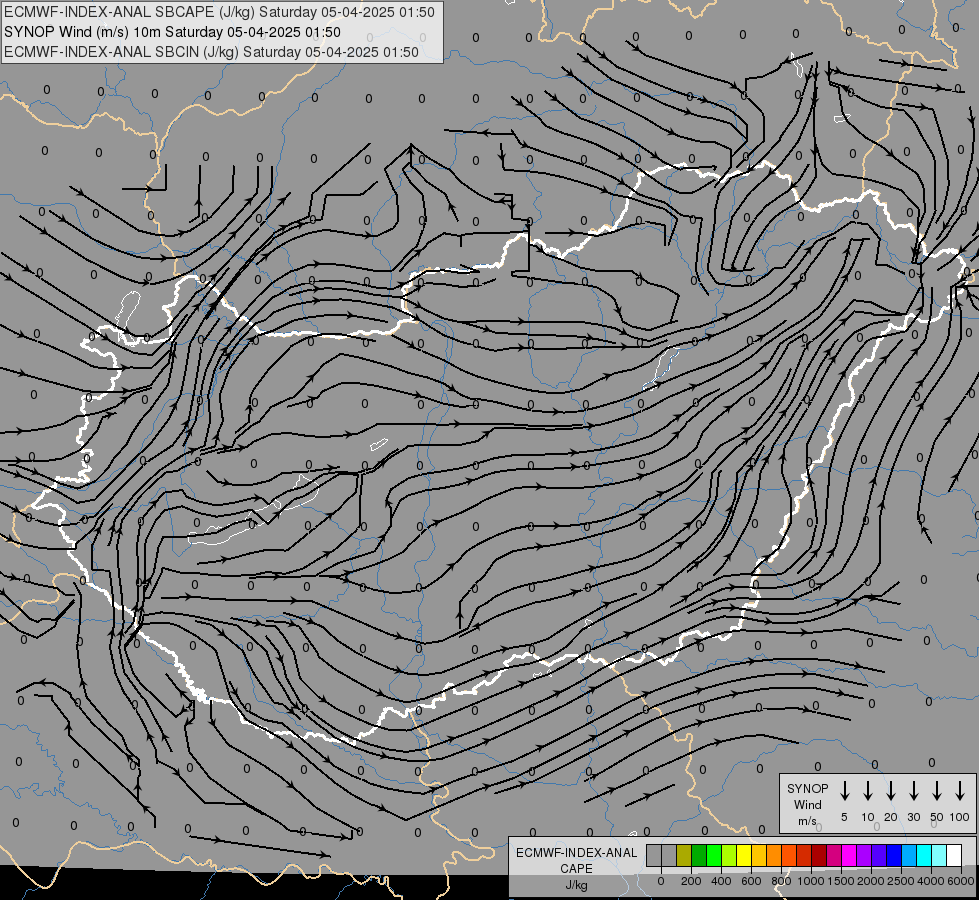Screen dimensions: 979x900
Task: Click the 30 m/s wind arrow in legend
Action: coord(913,791)
